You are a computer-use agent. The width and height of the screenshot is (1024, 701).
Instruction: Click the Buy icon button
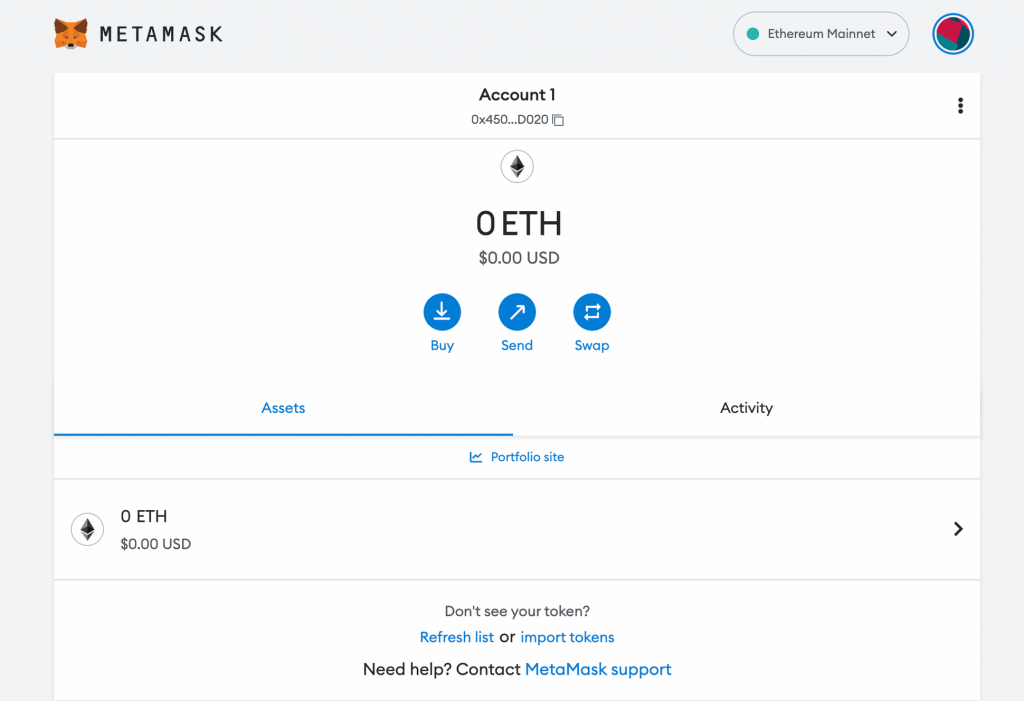(x=442, y=312)
